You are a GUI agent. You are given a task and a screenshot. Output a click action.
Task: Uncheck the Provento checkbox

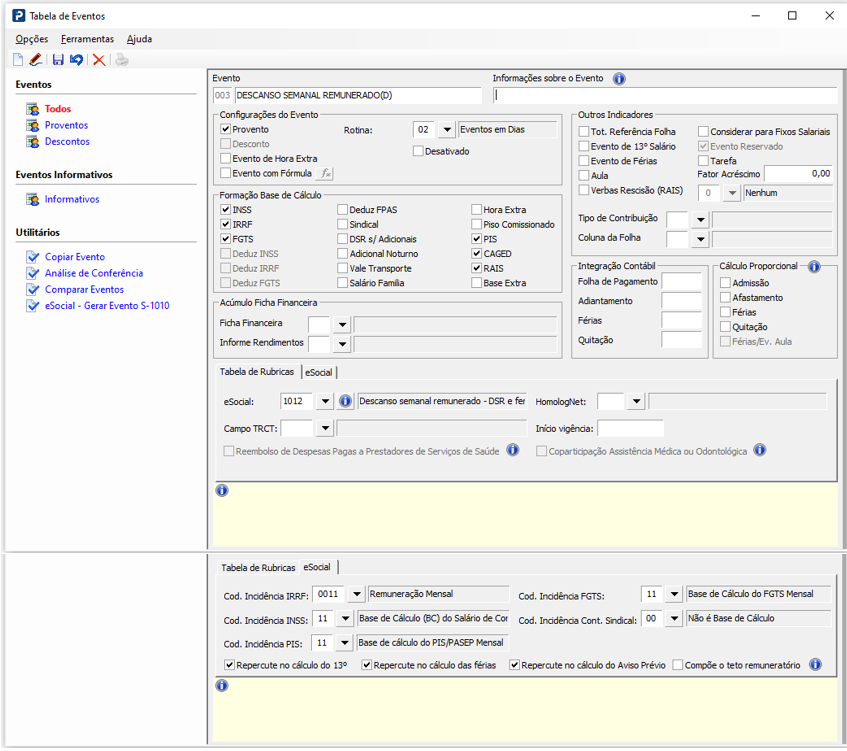[x=225, y=130]
